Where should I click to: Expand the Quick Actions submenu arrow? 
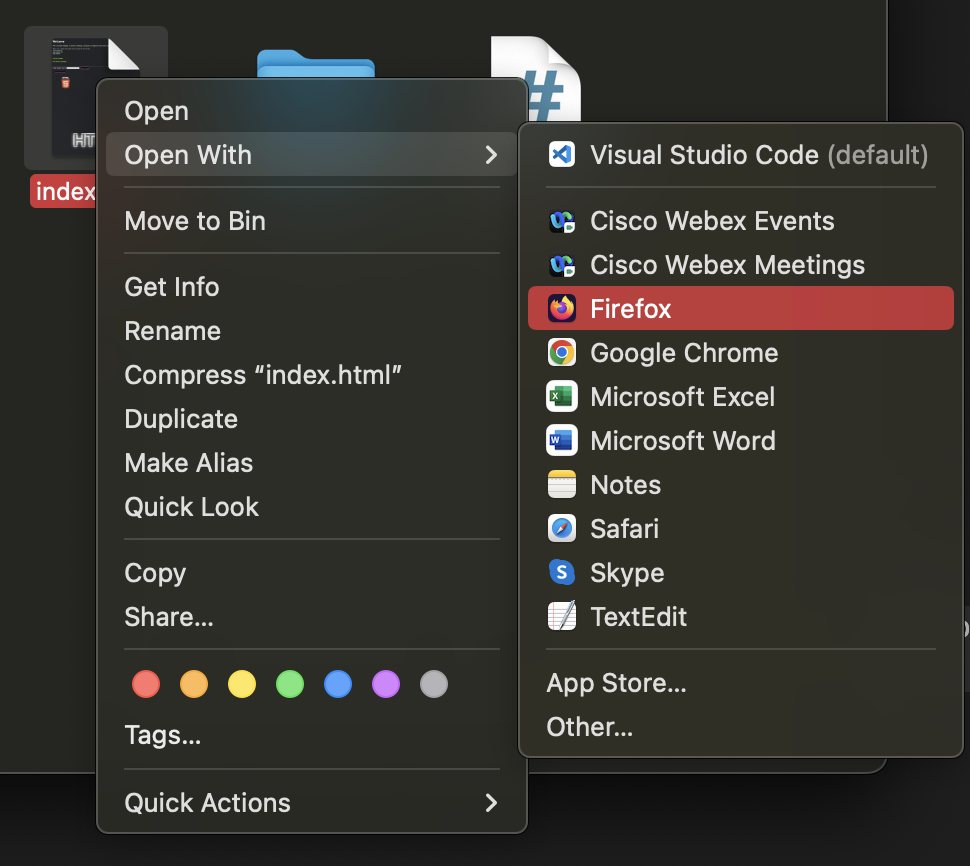click(x=491, y=803)
